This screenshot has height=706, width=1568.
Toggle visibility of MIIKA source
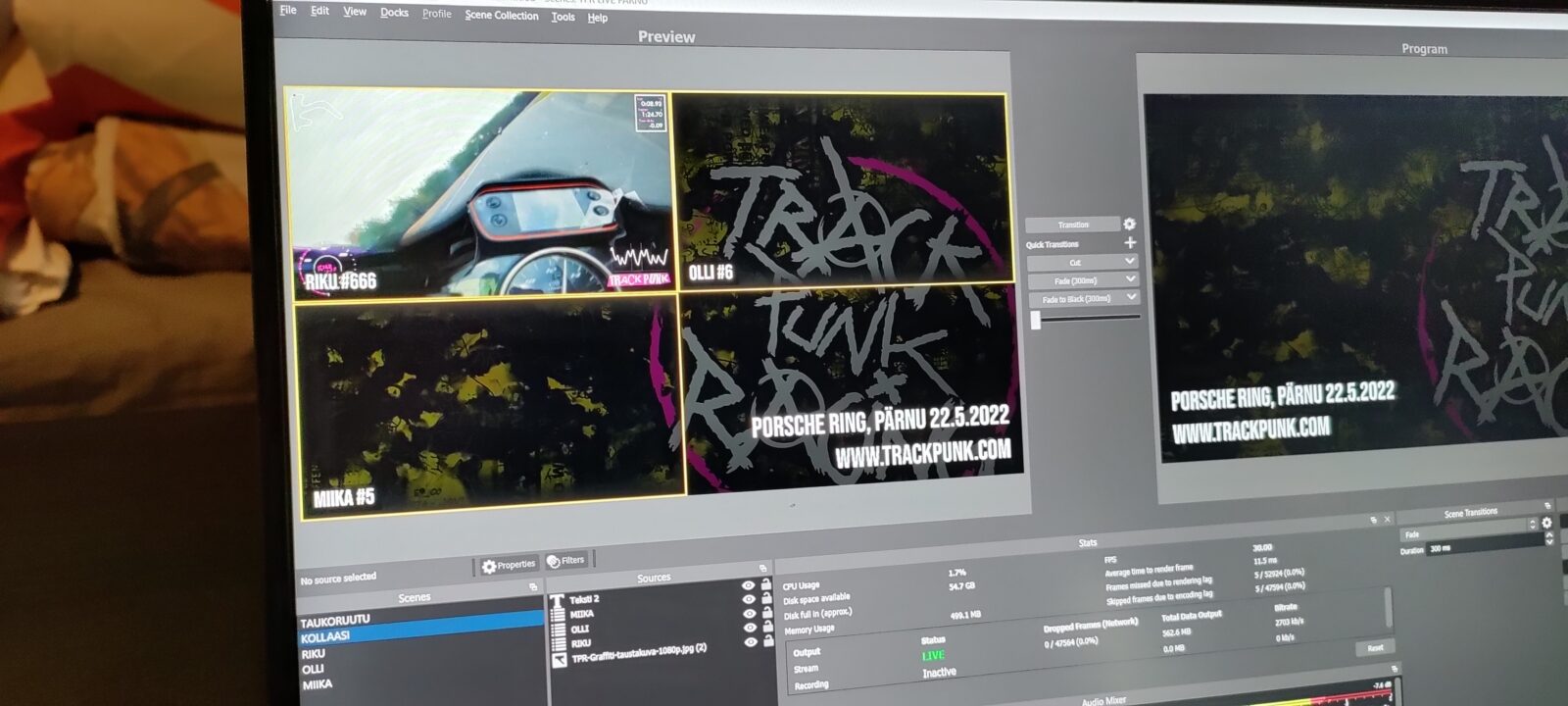coord(749,600)
